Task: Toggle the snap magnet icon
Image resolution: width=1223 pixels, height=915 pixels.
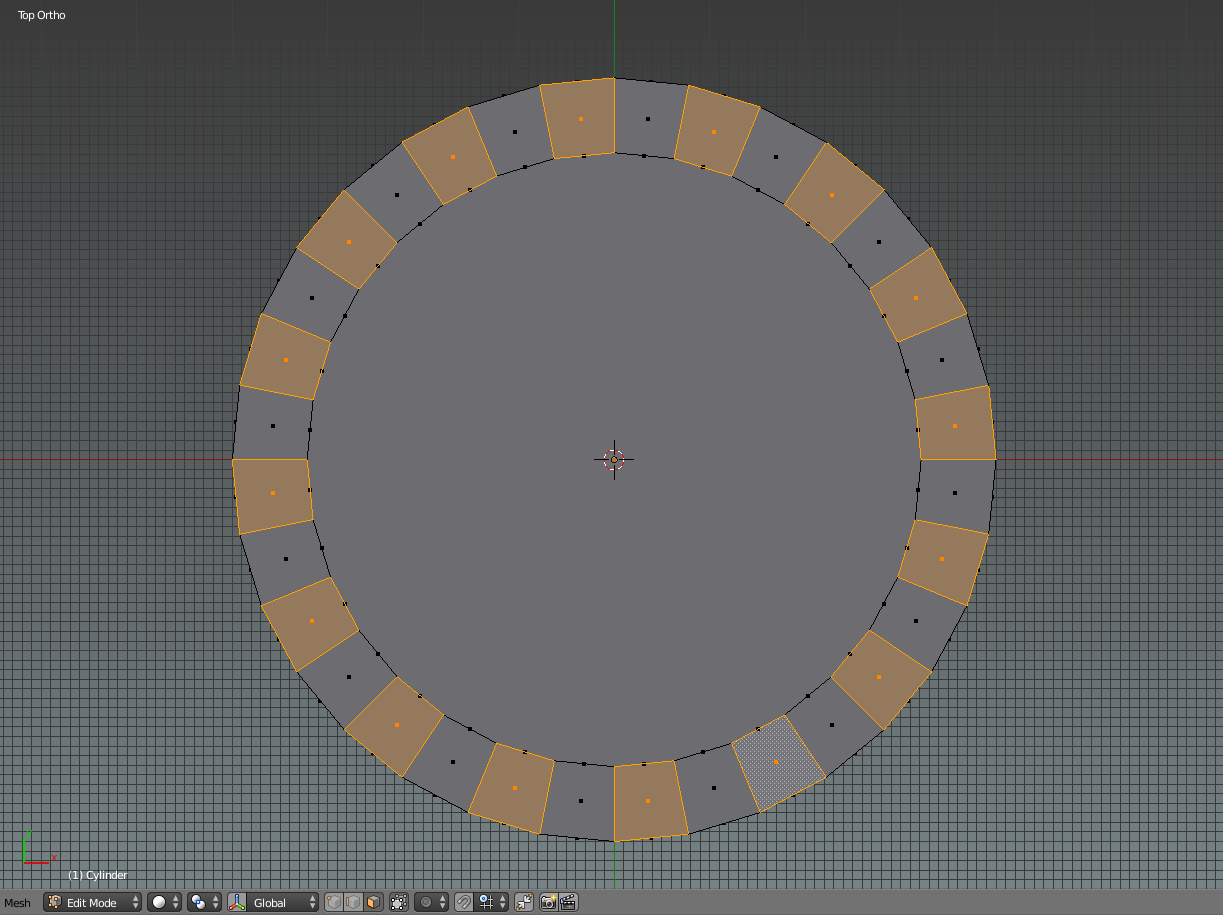Action: tap(464, 902)
